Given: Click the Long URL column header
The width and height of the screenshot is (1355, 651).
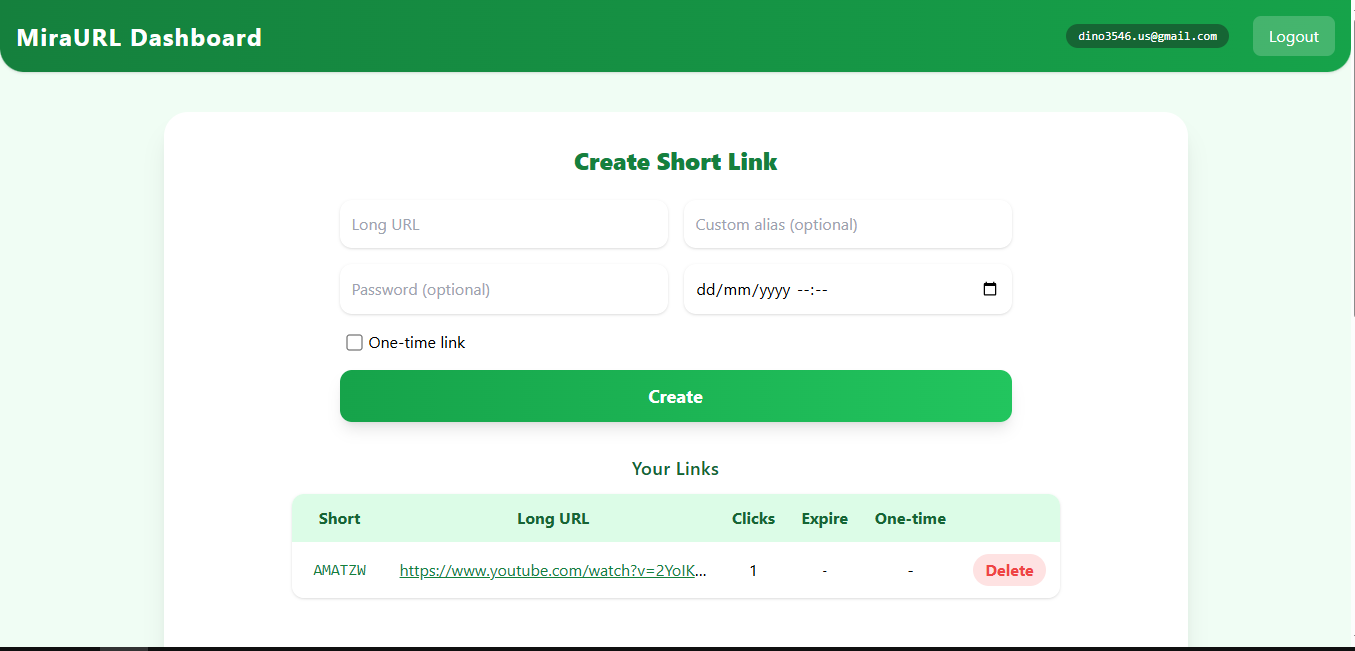Looking at the screenshot, I should tap(553, 518).
